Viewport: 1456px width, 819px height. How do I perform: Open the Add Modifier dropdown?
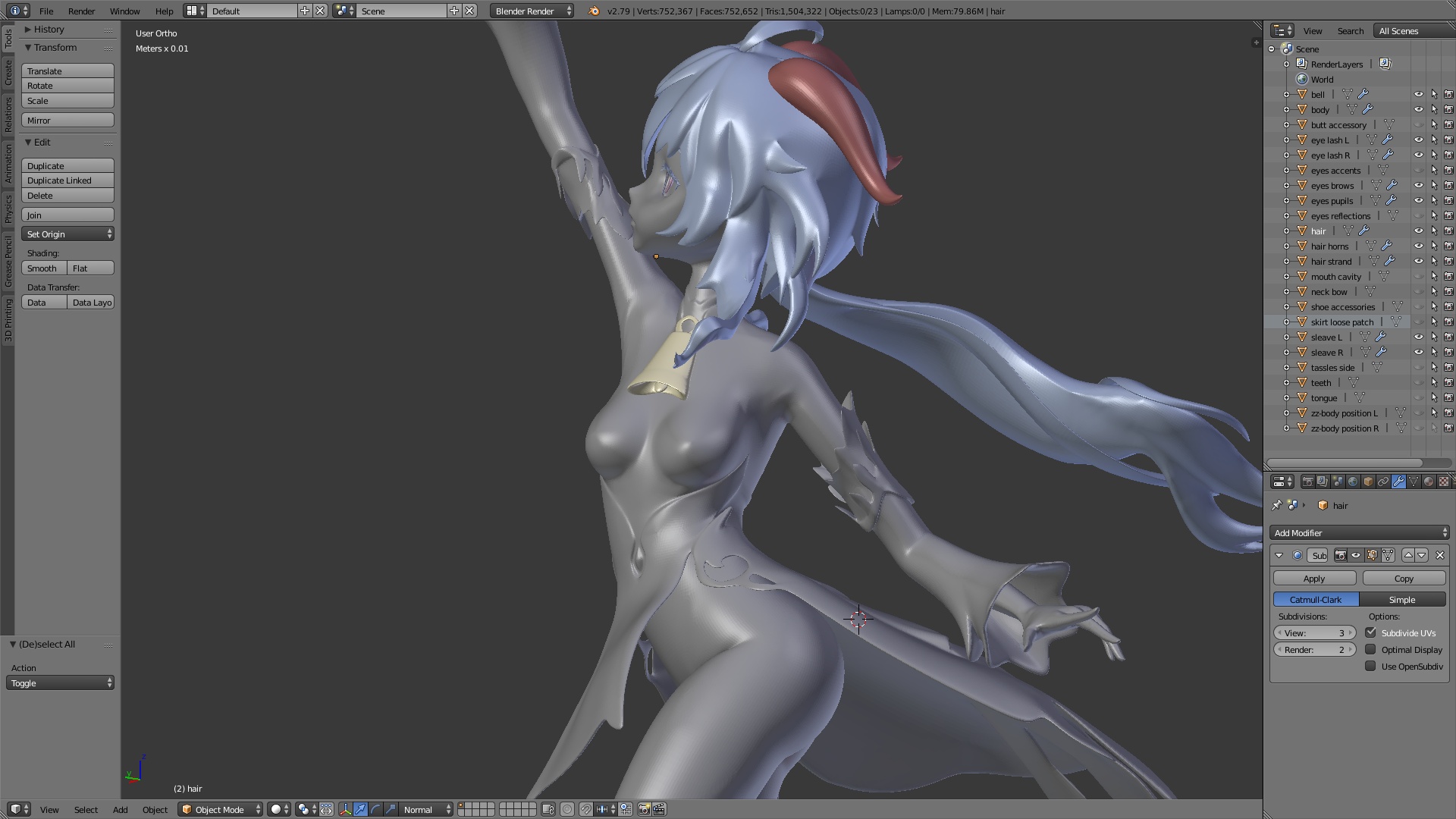coord(1360,532)
